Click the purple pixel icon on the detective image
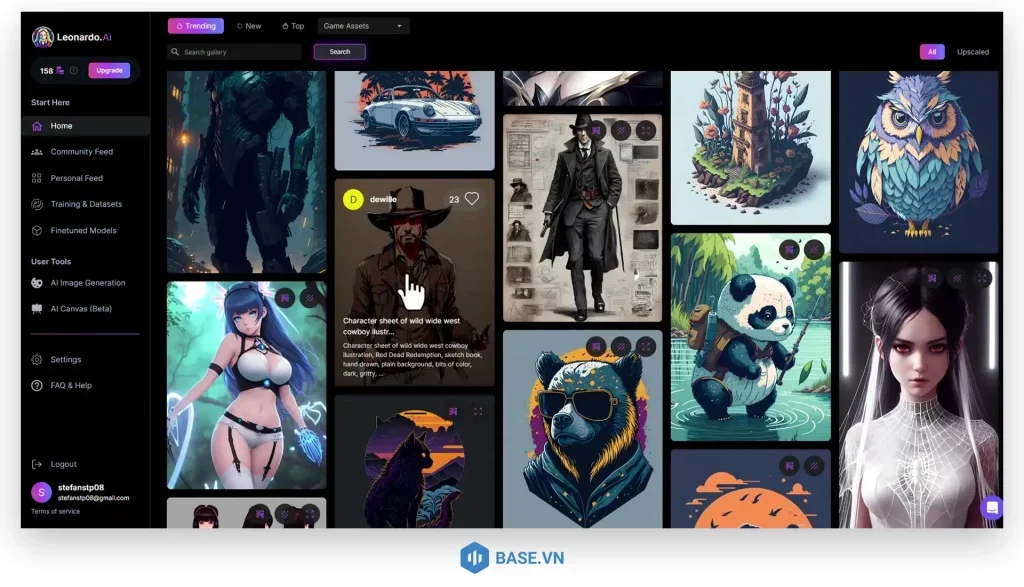This screenshot has width=1024, height=587. point(596,131)
